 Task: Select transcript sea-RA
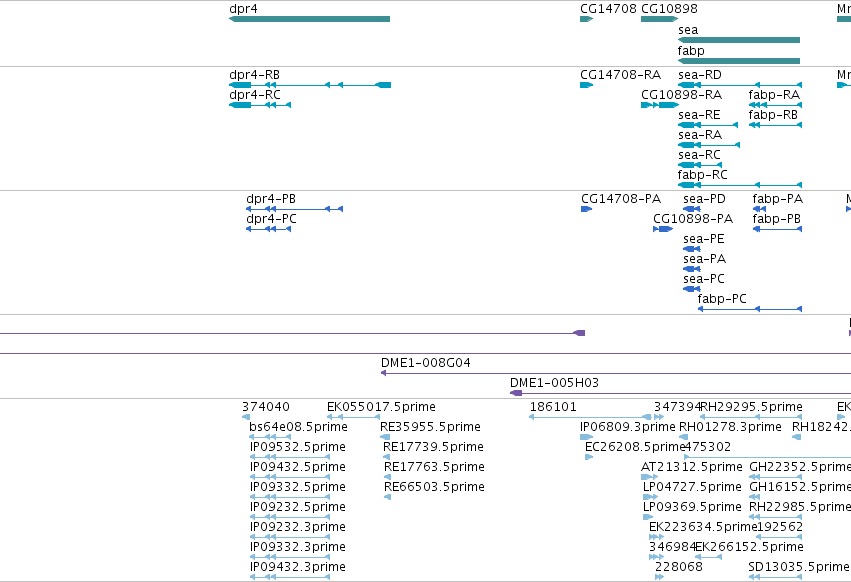coord(709,145)
